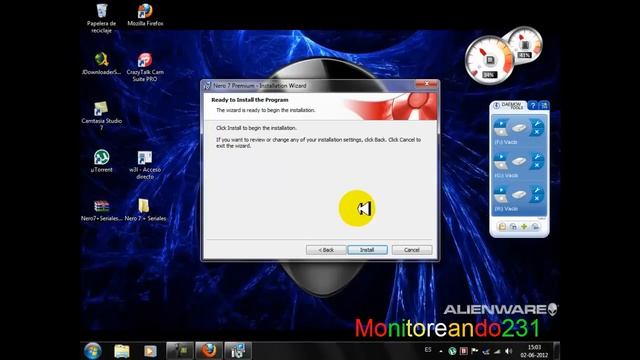Select the JDownloader desktop icon

(x=101, y=64)
